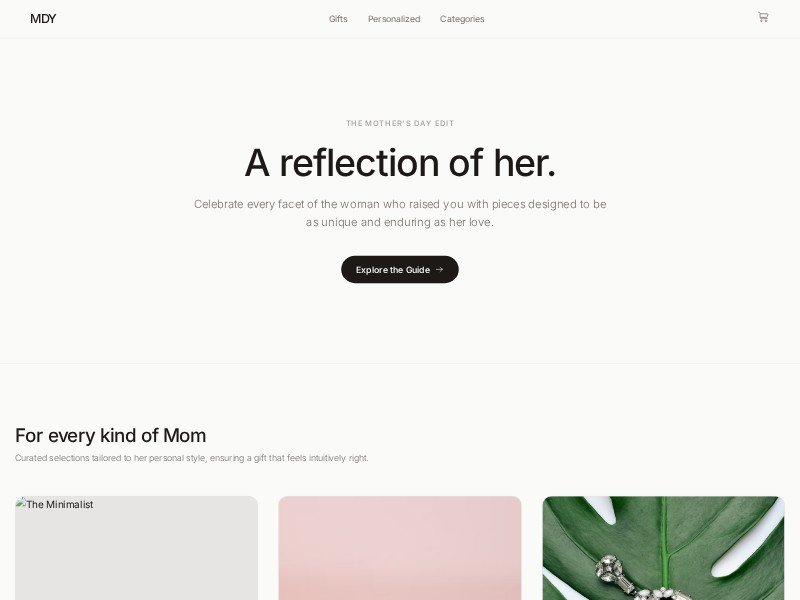Click the 'as unique and enduring' subtitle line
This screenshot has width=800, height=600.
400,222
